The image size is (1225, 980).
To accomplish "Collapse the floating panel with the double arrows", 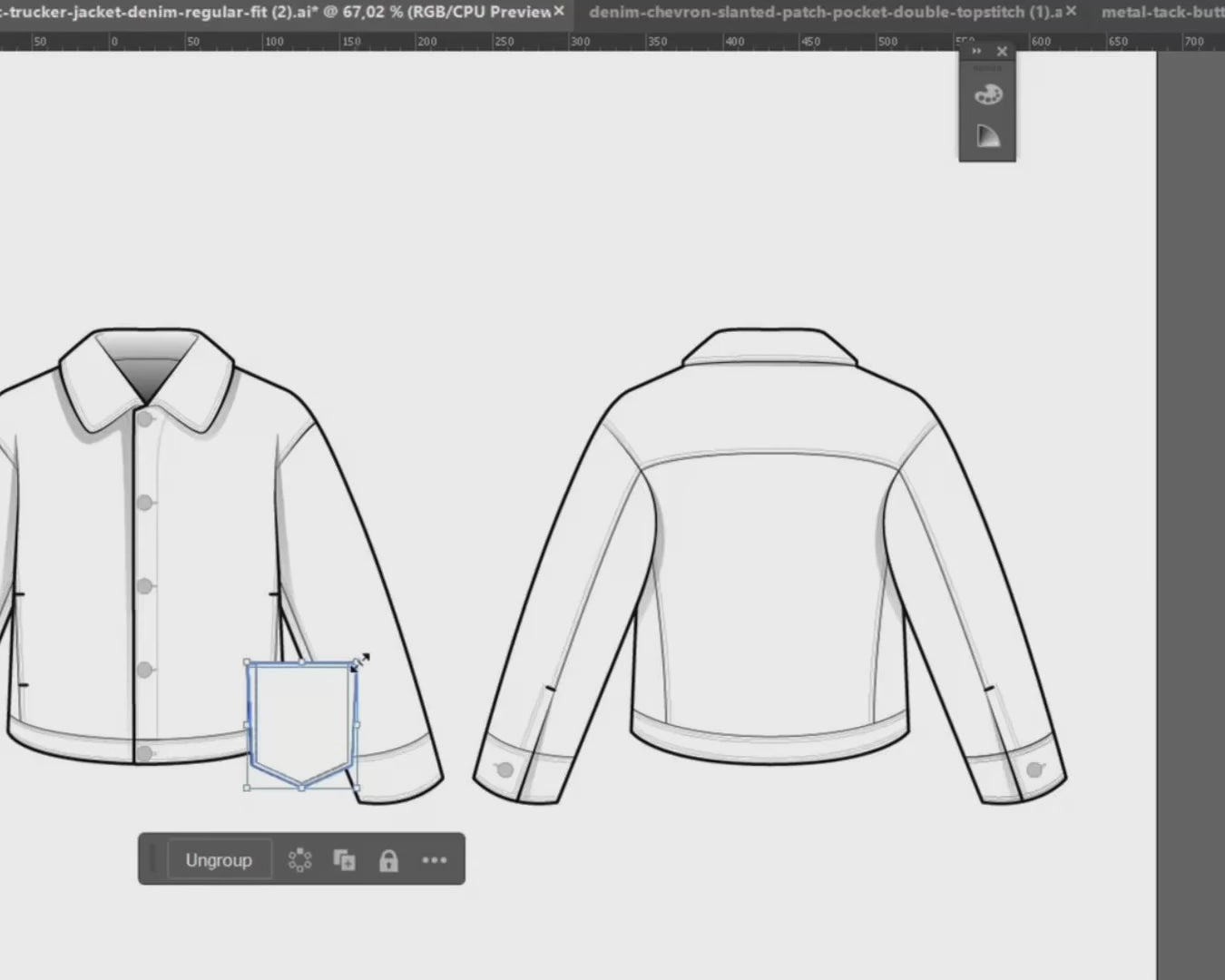I will pos(977,51).
